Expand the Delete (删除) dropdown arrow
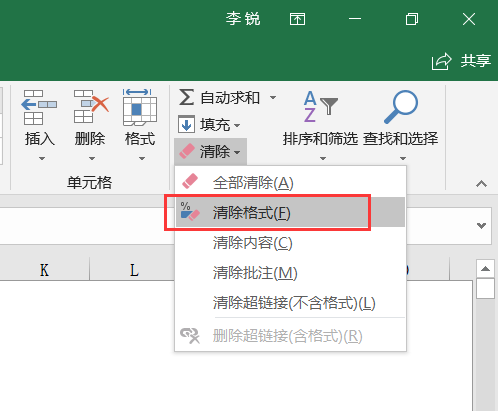This screenshot has width=498, height=411. [x=92, y=158]
